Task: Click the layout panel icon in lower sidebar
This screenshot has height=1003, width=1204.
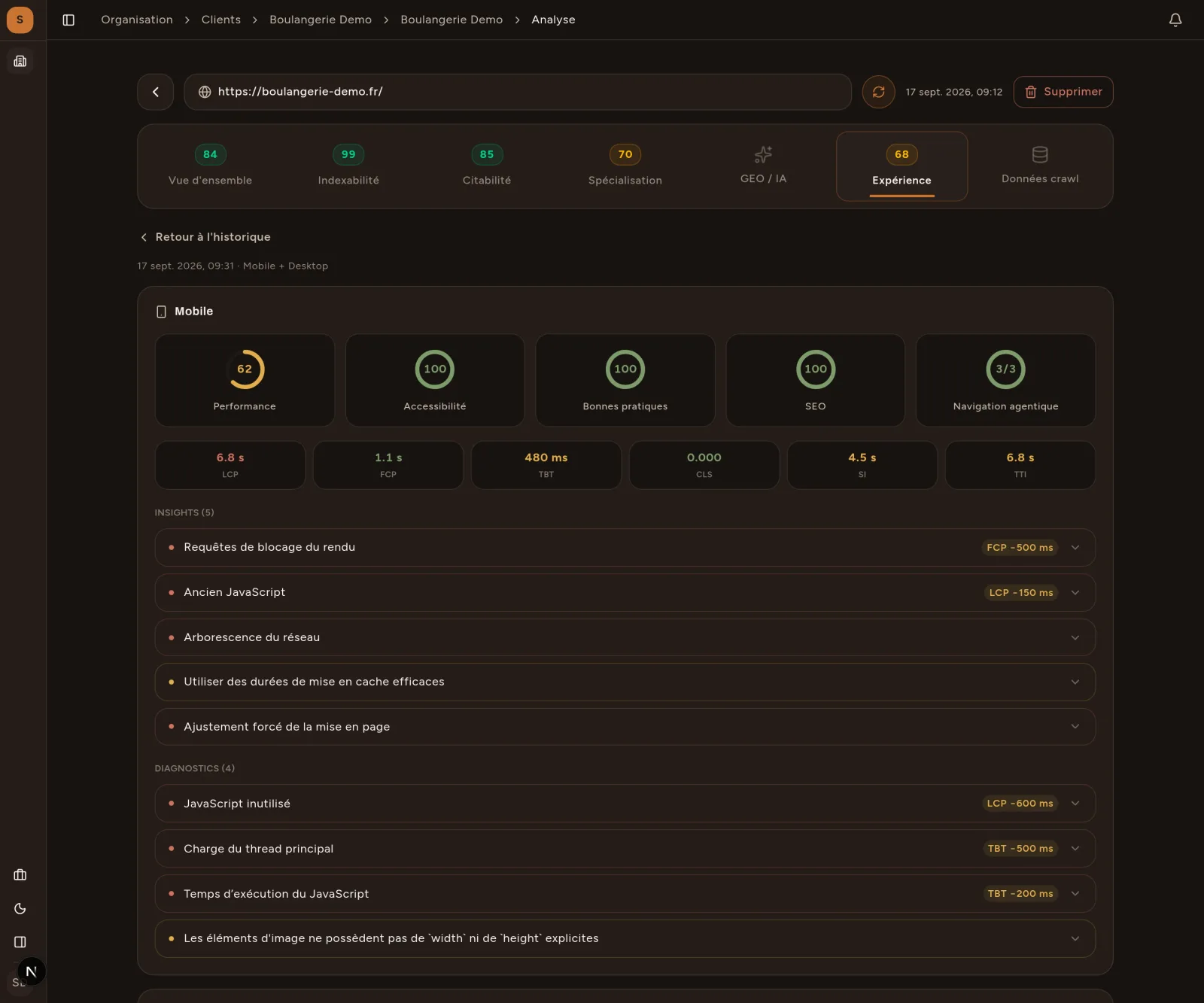Action: [20, 942]
